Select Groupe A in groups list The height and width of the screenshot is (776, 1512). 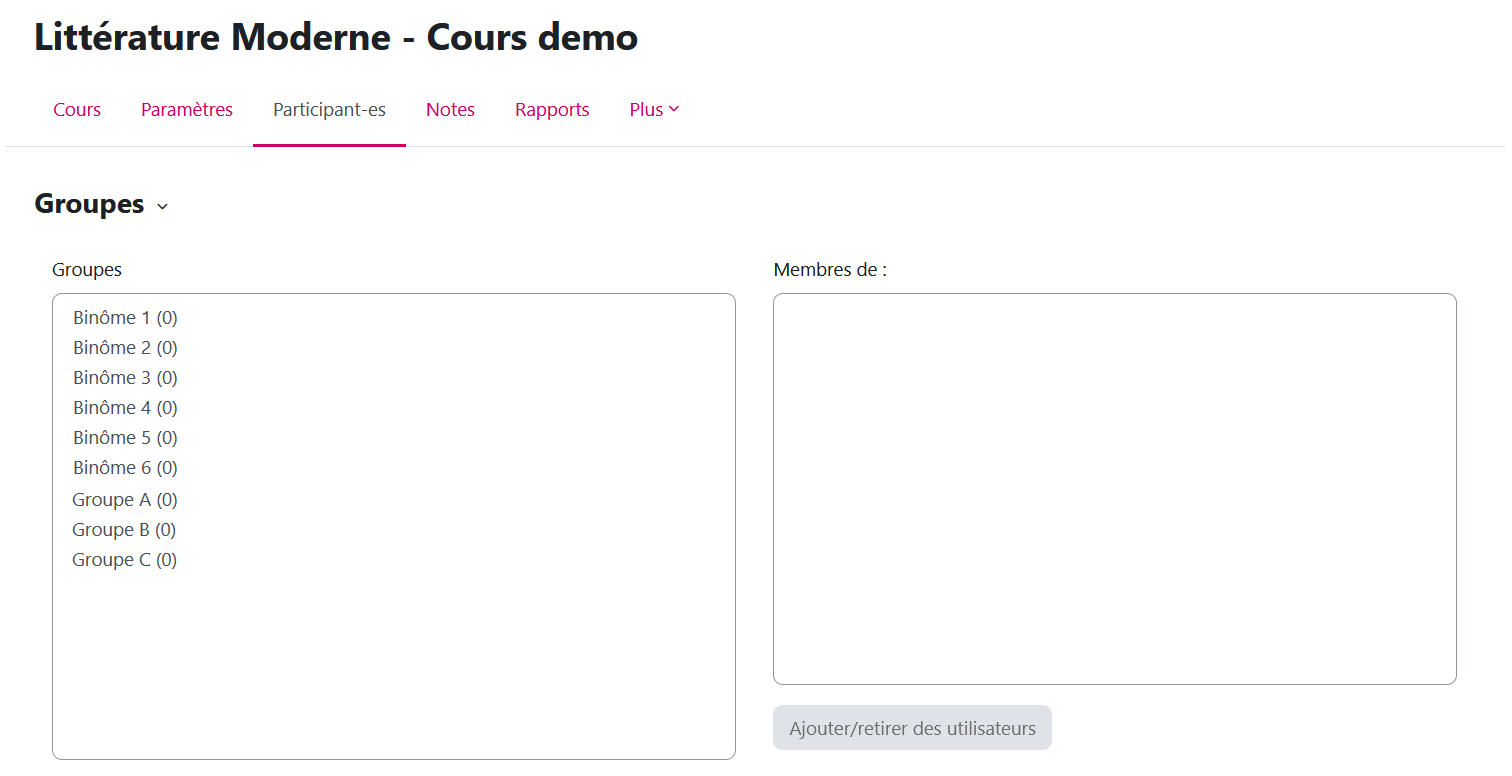click(x=124, y=500)
